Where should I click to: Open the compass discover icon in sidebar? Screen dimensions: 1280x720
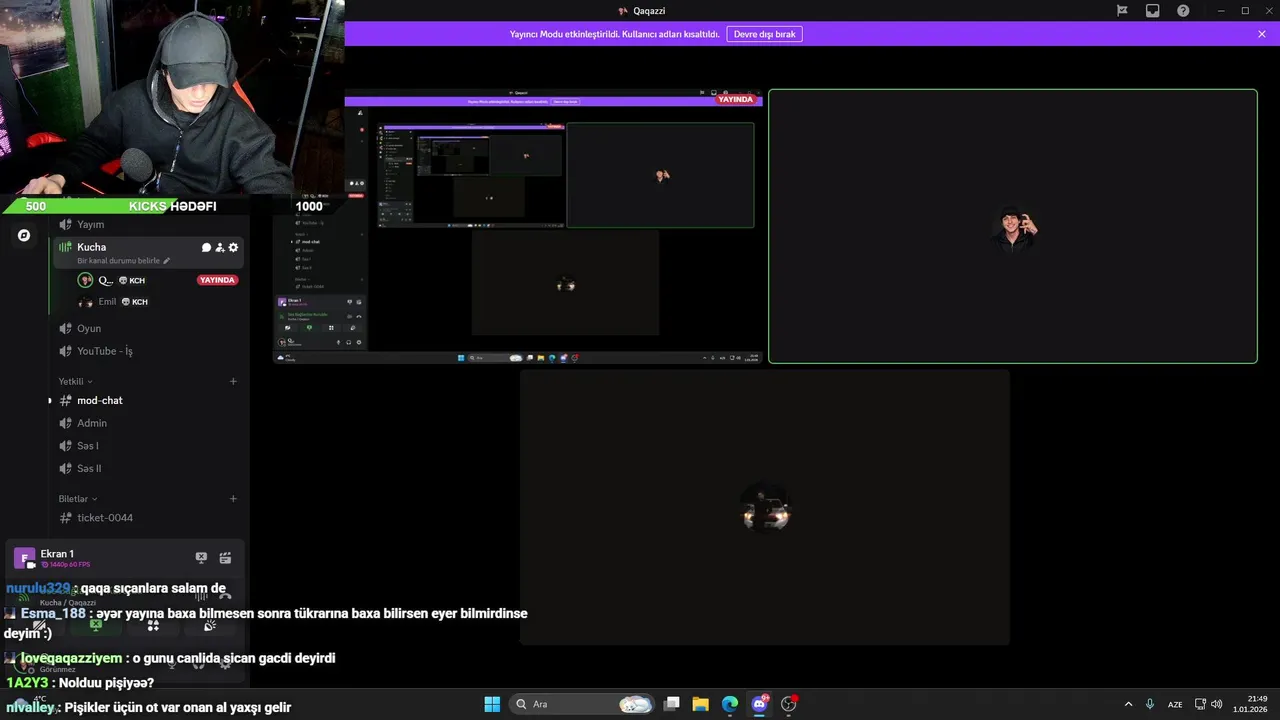click(24, 236)
